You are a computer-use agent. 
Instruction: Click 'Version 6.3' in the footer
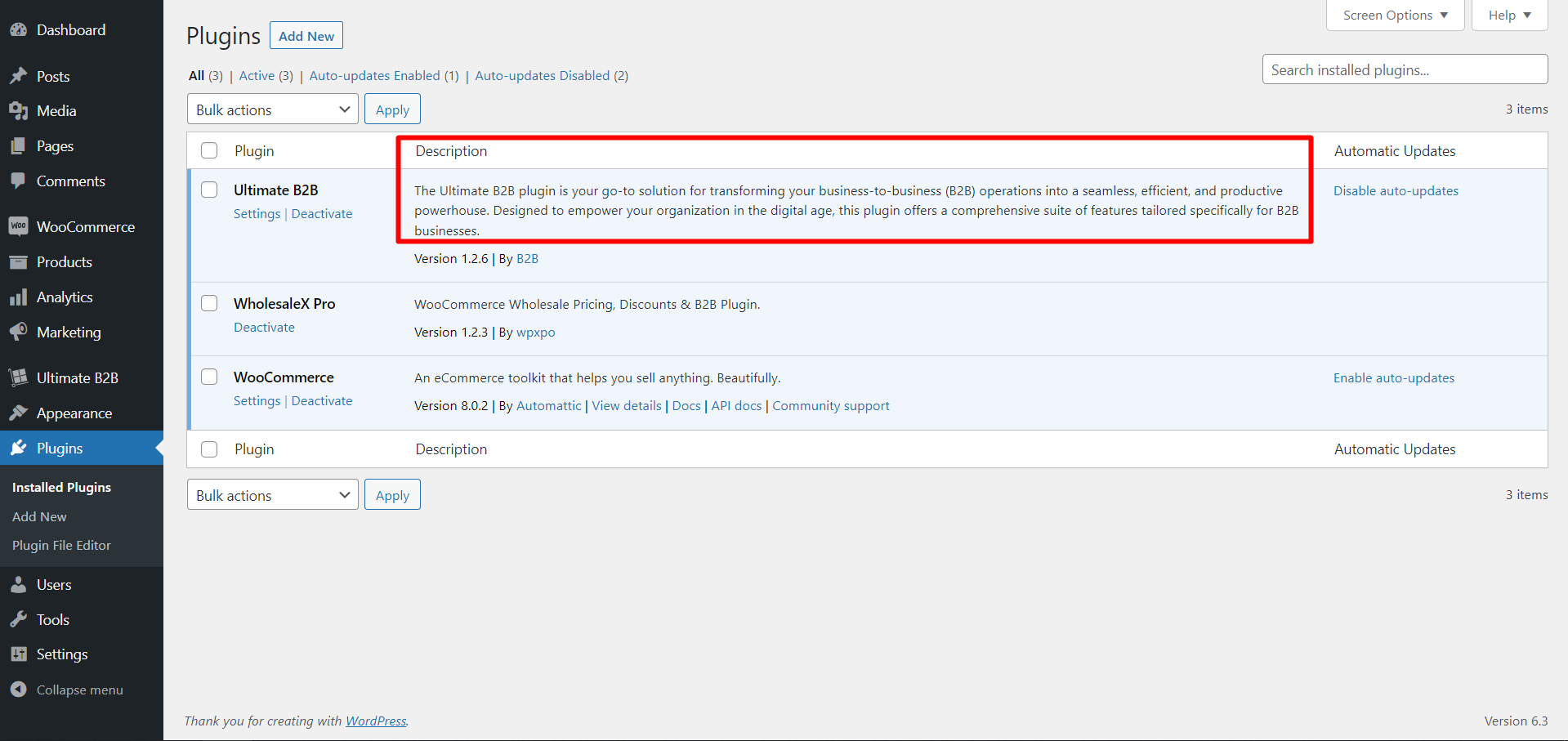[x=1516, y=721]
